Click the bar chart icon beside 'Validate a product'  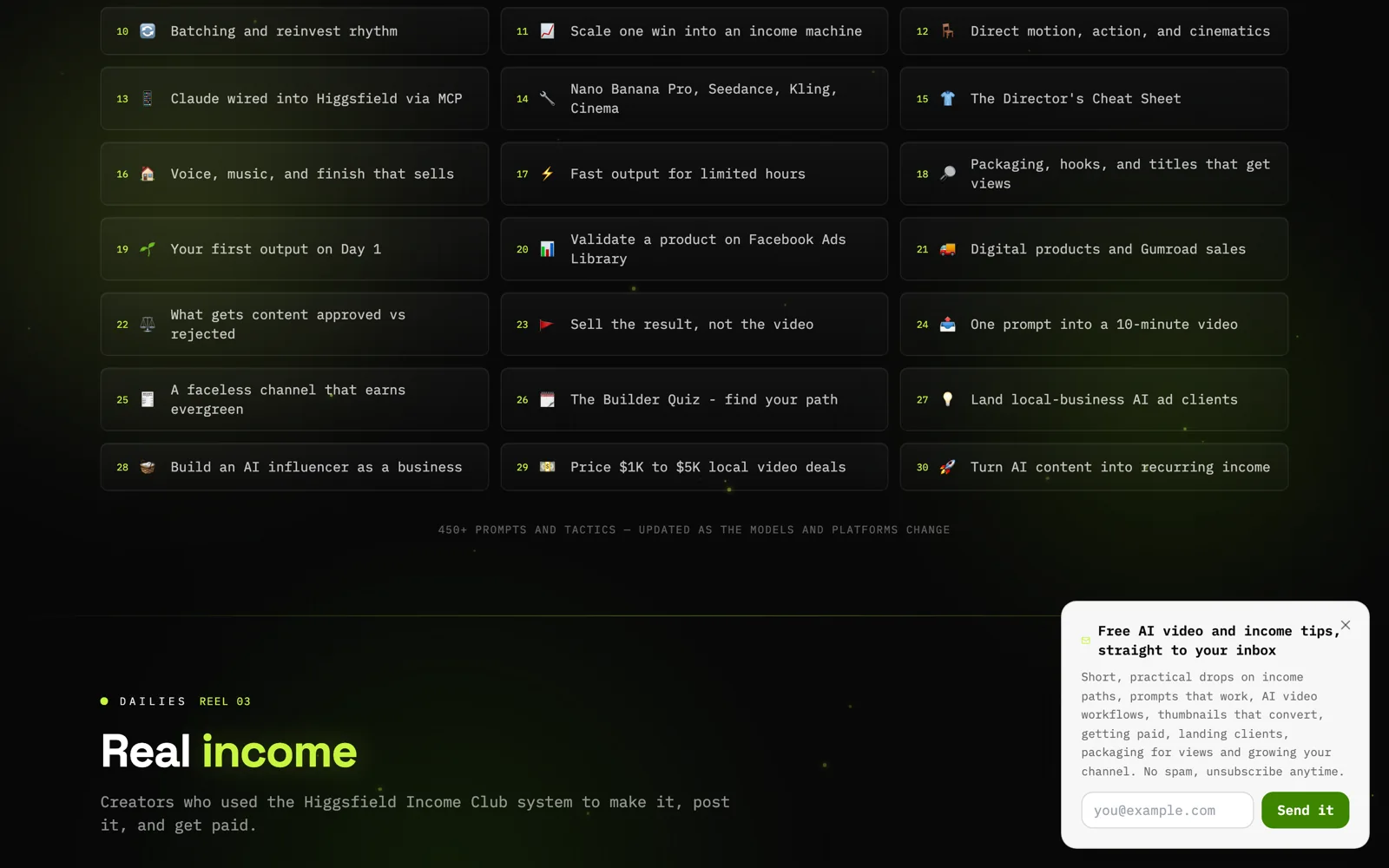pyautogui.click(x=548, y=249)
